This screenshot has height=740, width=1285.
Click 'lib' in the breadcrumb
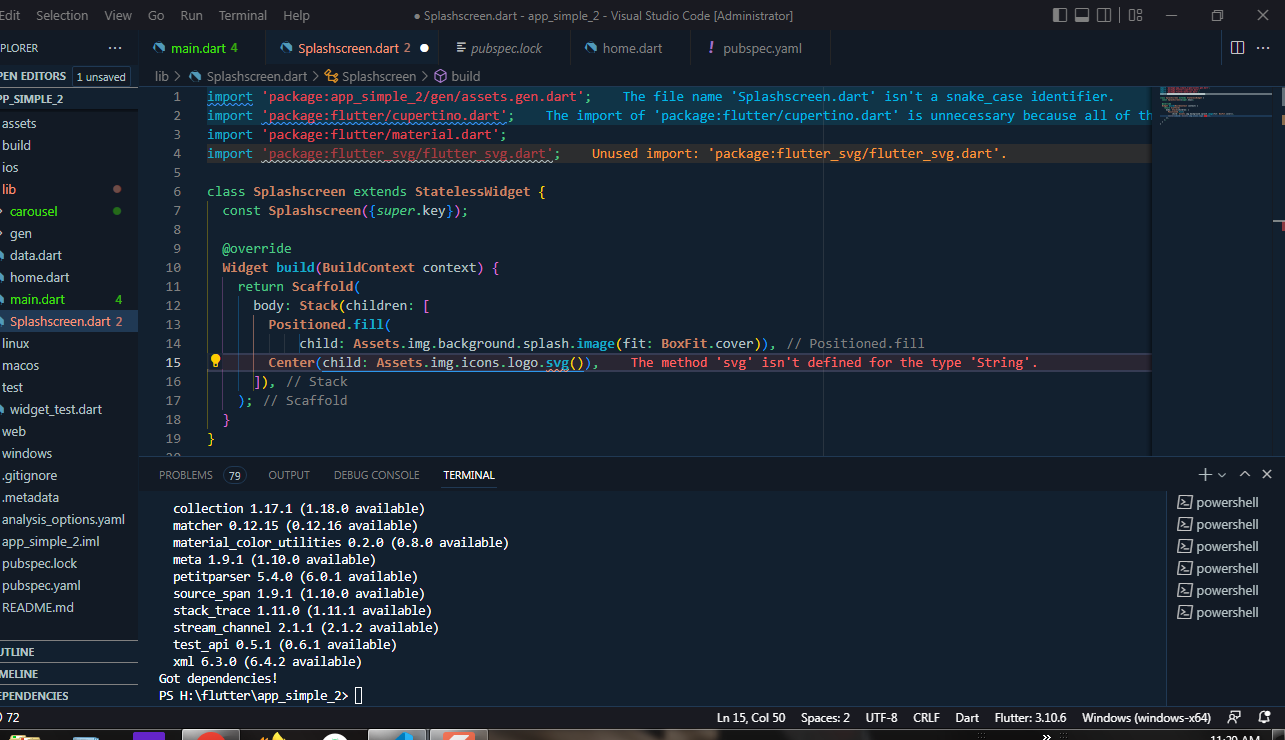pos(162,76)
